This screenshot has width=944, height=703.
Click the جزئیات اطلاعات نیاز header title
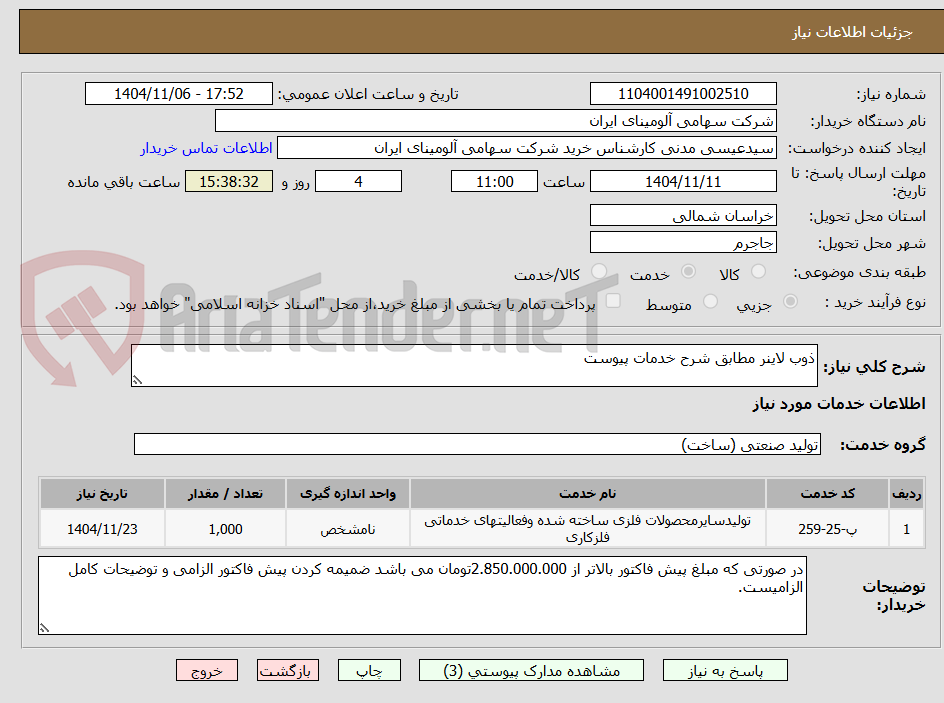852,32
